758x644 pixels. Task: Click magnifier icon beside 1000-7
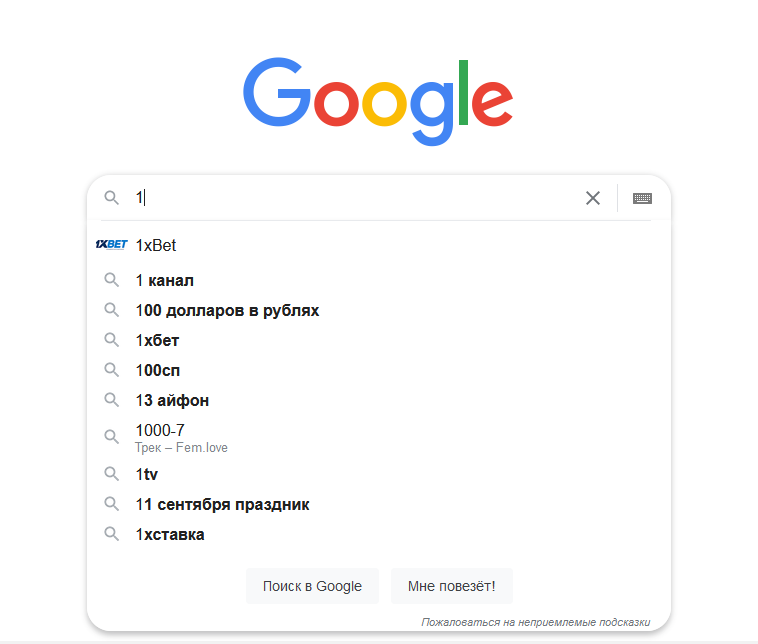pyautogui.click(x=112, y=437)
